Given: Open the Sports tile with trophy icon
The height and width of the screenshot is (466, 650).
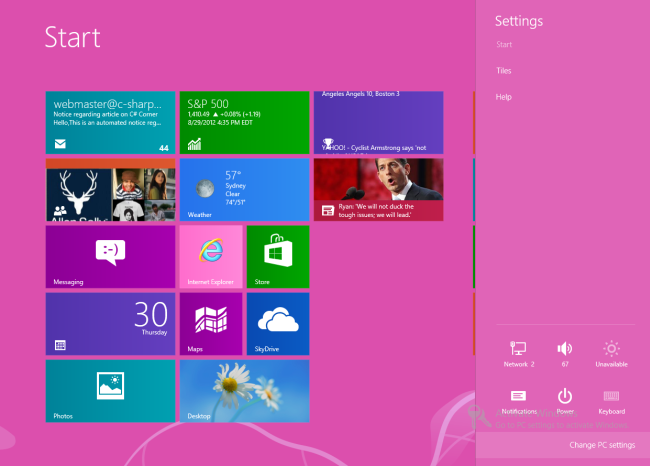Looking at the screenshot, I should pos(378,123).
